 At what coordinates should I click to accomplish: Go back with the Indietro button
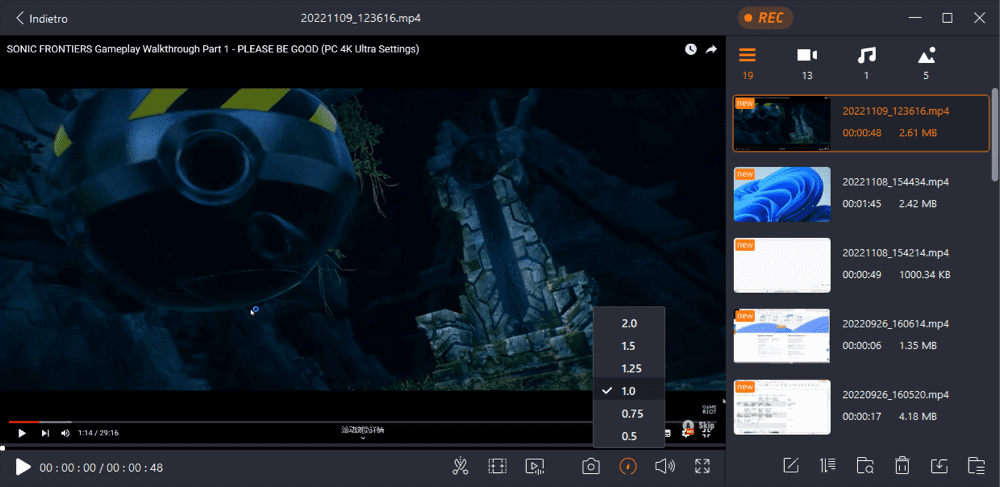(42, 18)
